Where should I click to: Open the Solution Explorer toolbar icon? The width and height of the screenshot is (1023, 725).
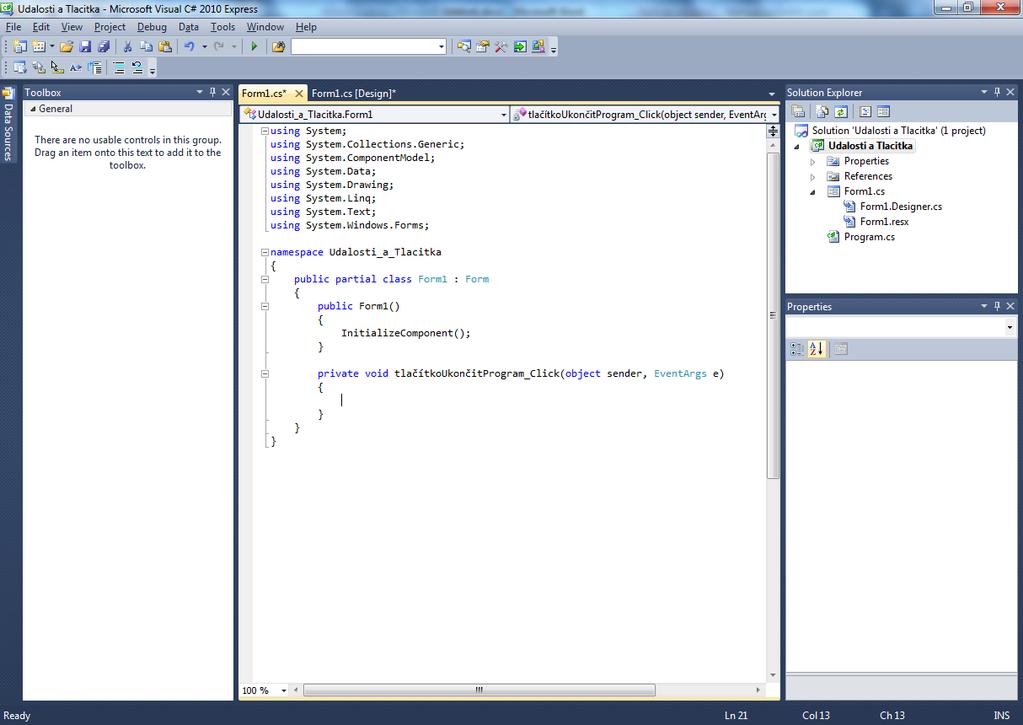464,46
